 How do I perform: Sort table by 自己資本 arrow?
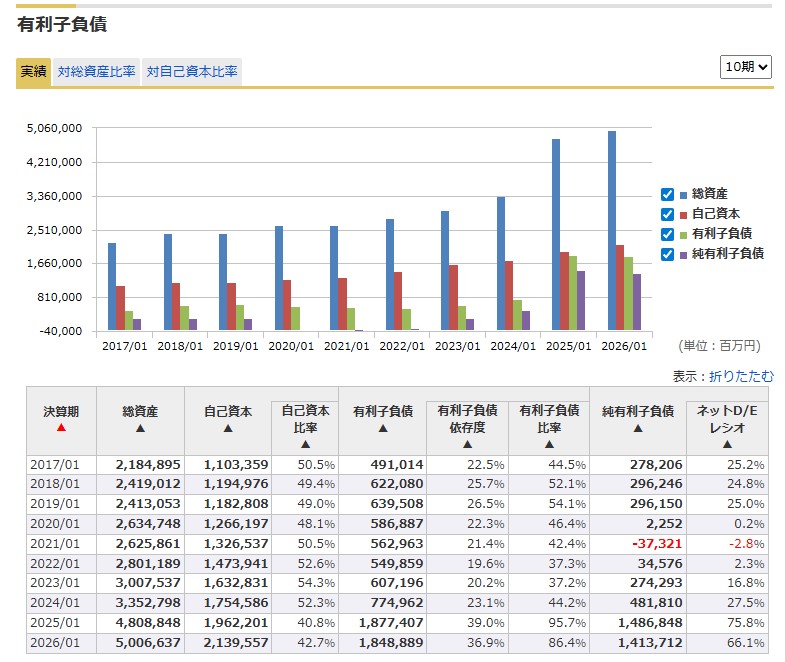[x=228, y=428]
